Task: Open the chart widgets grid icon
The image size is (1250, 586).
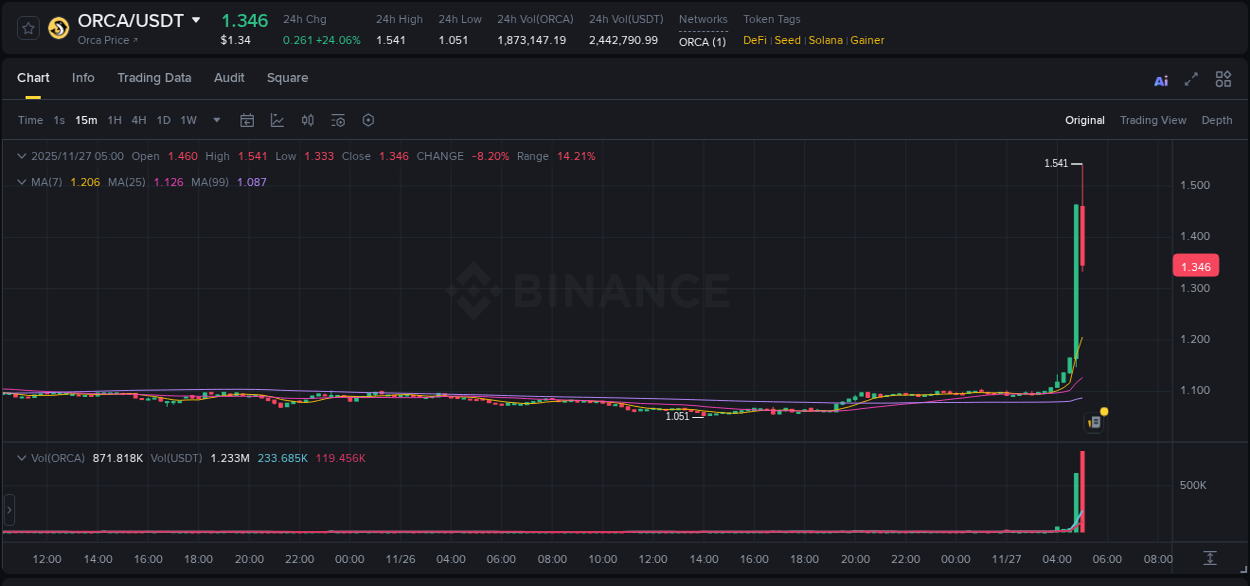Action: point(1223,79)
